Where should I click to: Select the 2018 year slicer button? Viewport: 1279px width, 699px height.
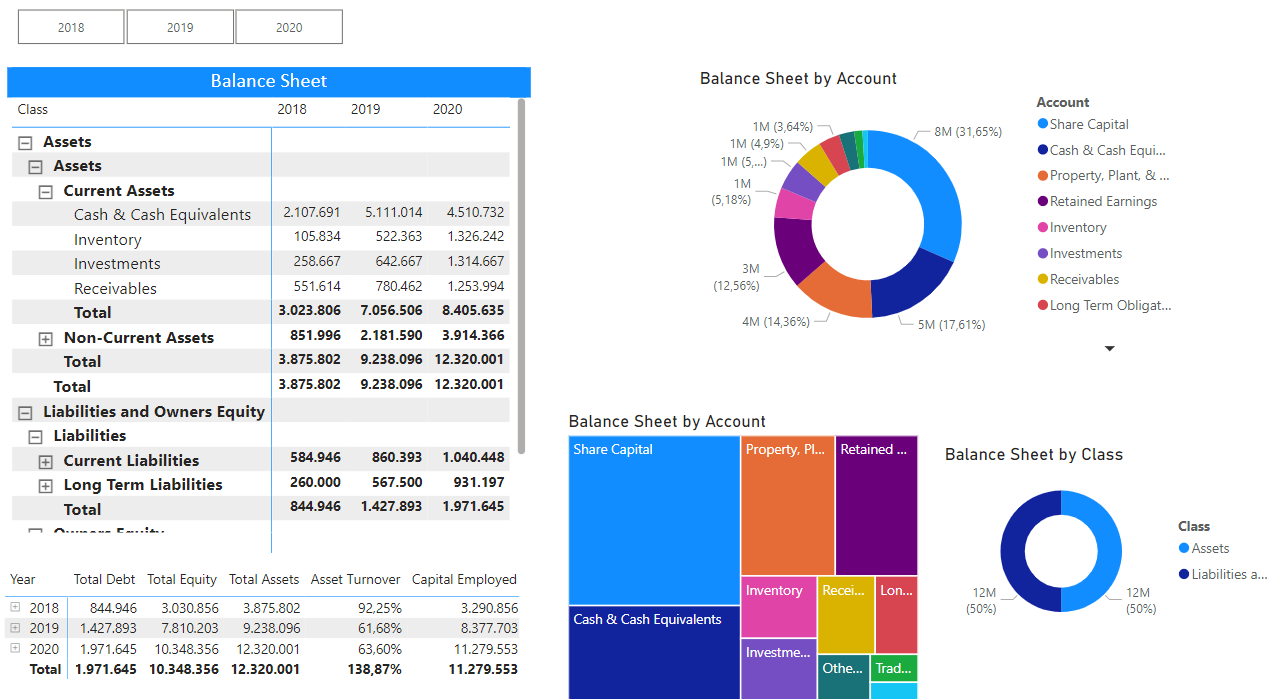71,27
